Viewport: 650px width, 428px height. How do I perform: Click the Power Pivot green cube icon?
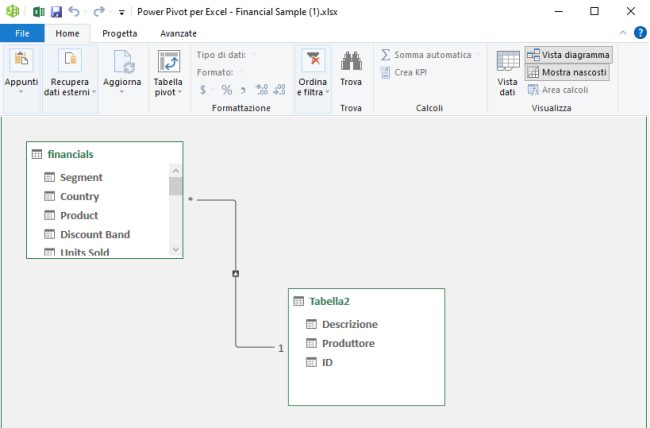click(x=12, y=11)
